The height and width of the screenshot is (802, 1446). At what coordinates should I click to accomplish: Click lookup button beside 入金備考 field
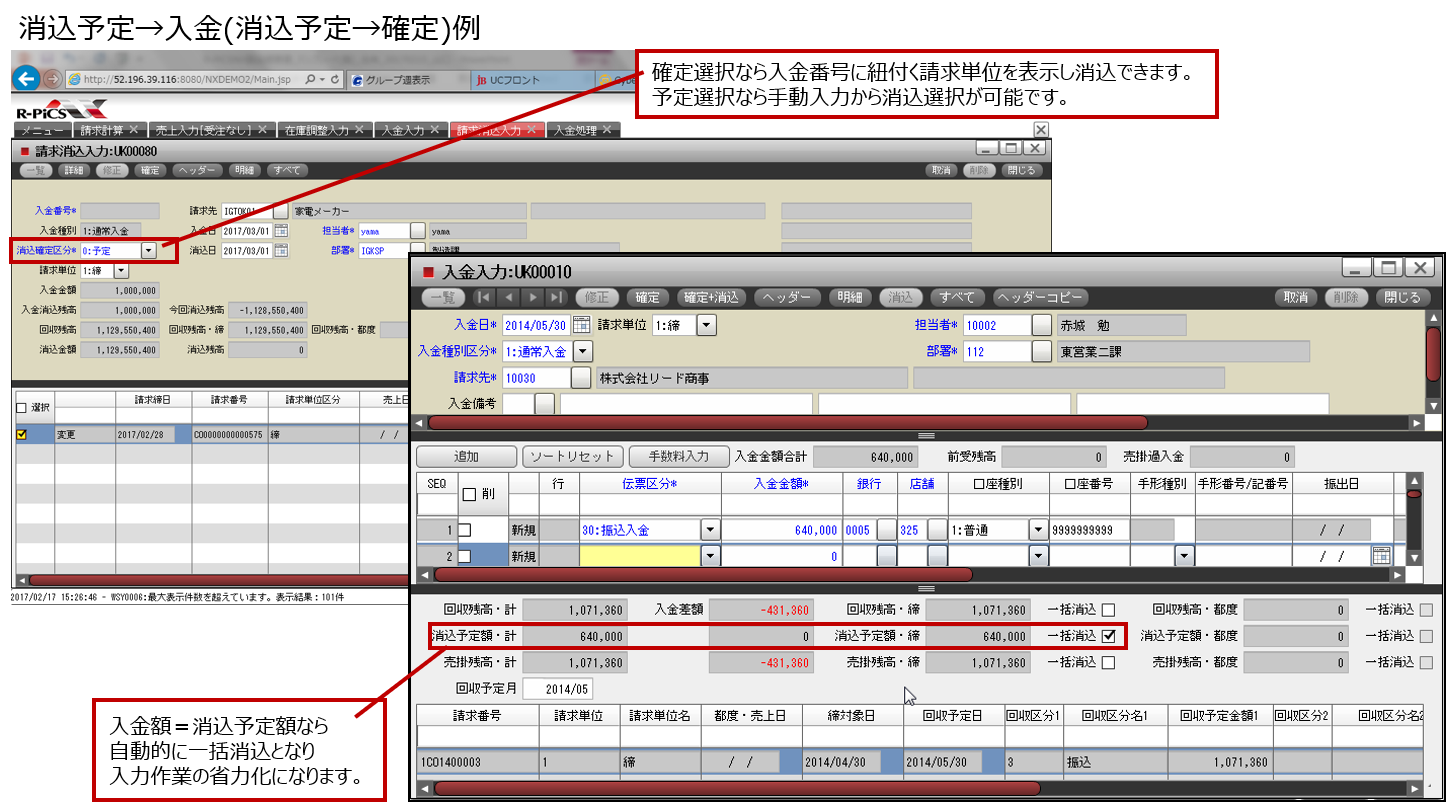pyautogui.click(x=545, y=404)
